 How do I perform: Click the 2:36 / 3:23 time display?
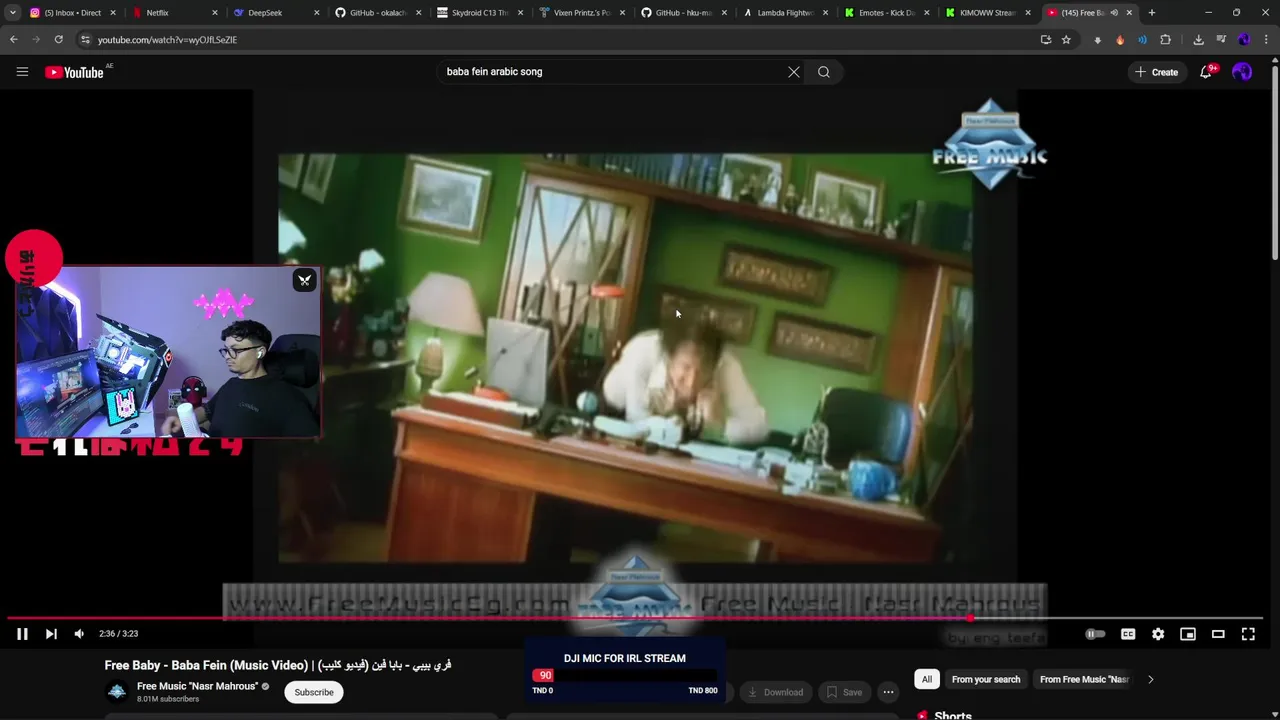pos(119,634)
